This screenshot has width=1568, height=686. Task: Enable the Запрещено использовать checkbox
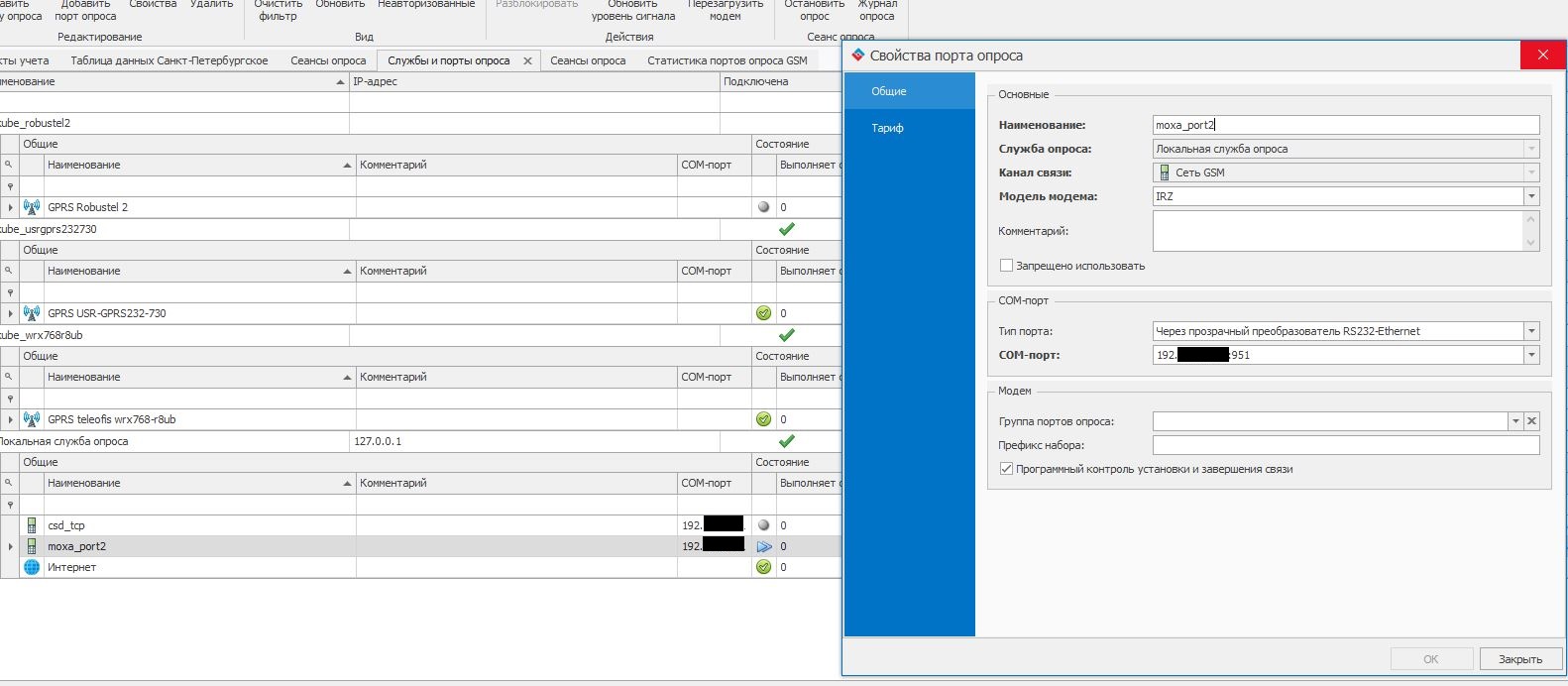click(1006, 266)
